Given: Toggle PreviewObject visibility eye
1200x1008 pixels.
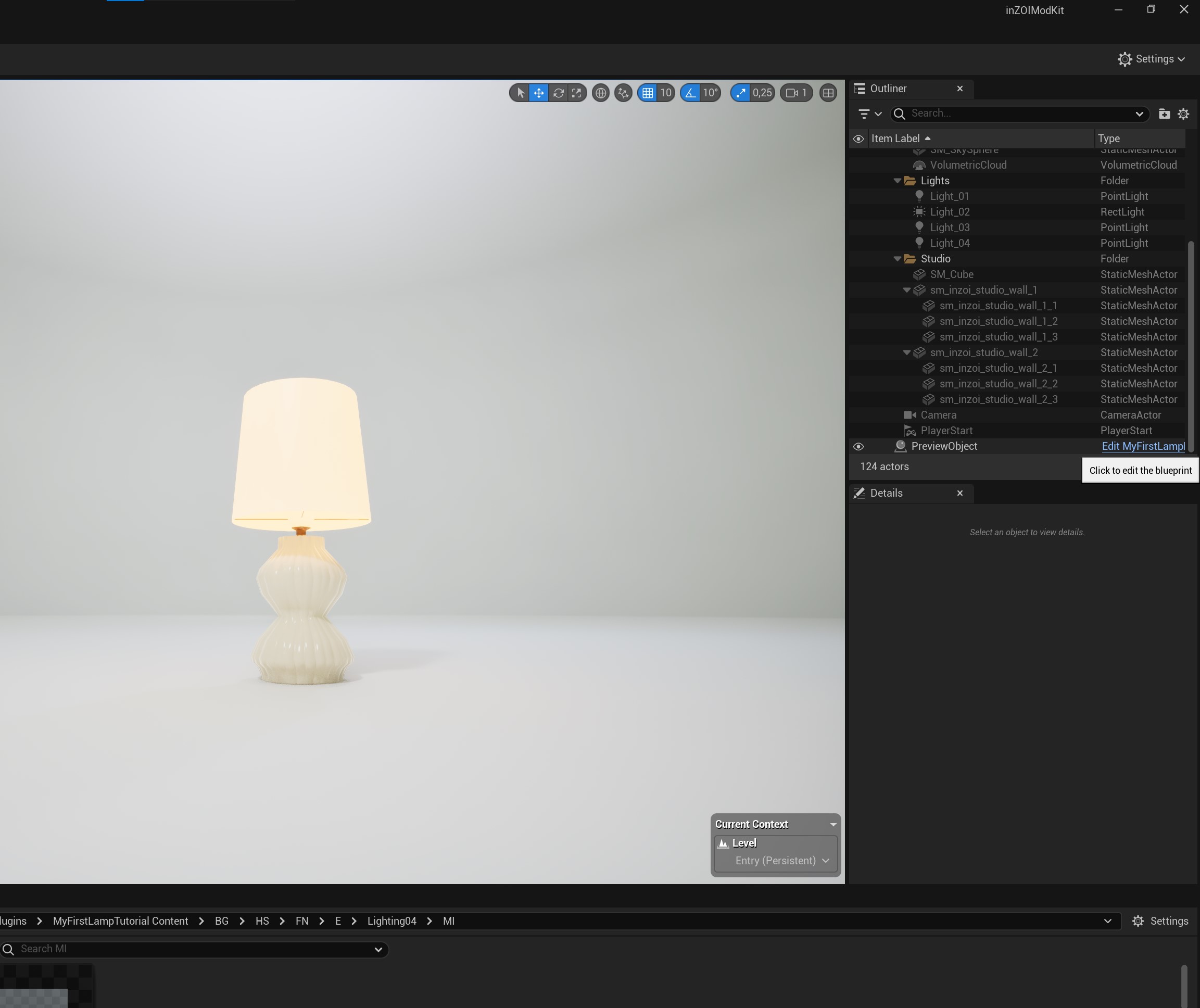Looking at the screenshot, I should point(858,446).
